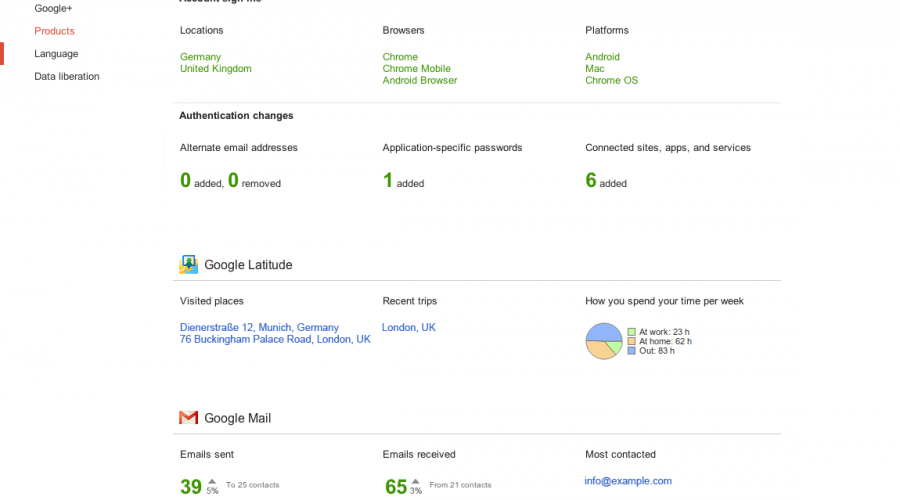The image size is (900, 500).
Task: Open 76 Buckingham Palace Road link
Action: [275, 339]
